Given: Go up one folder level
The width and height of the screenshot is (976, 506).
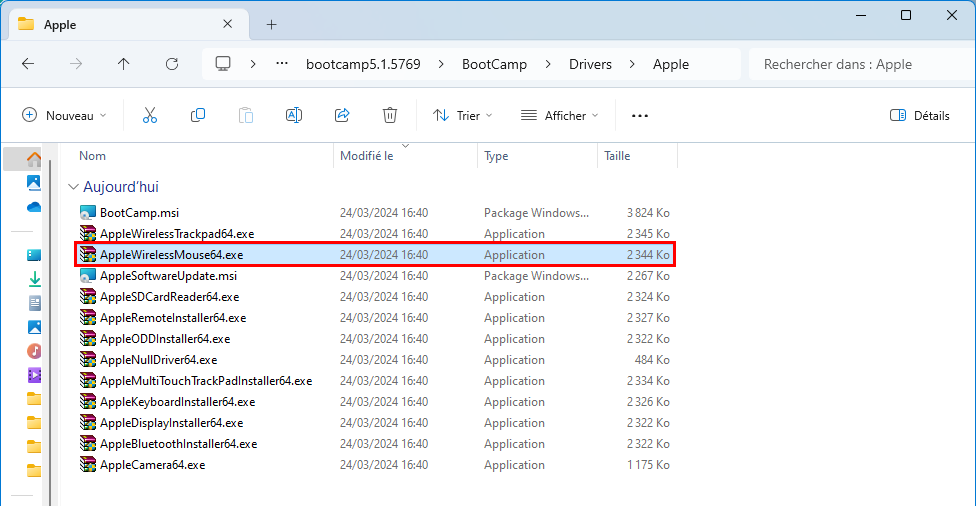Looking at the screenshot, I should pyautogui.click(x=123, y=64).
